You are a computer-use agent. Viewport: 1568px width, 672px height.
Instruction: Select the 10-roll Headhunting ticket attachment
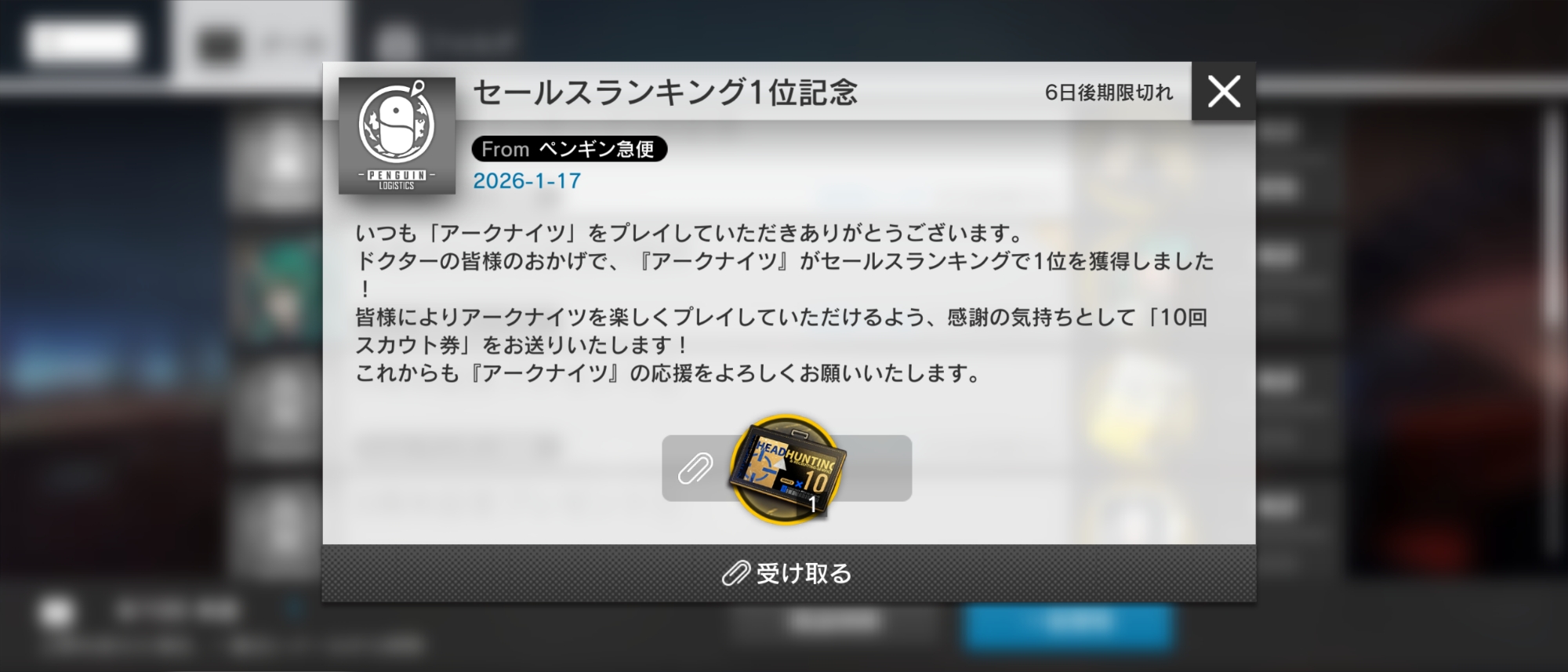pyautogui.click(x=787, y=469)
